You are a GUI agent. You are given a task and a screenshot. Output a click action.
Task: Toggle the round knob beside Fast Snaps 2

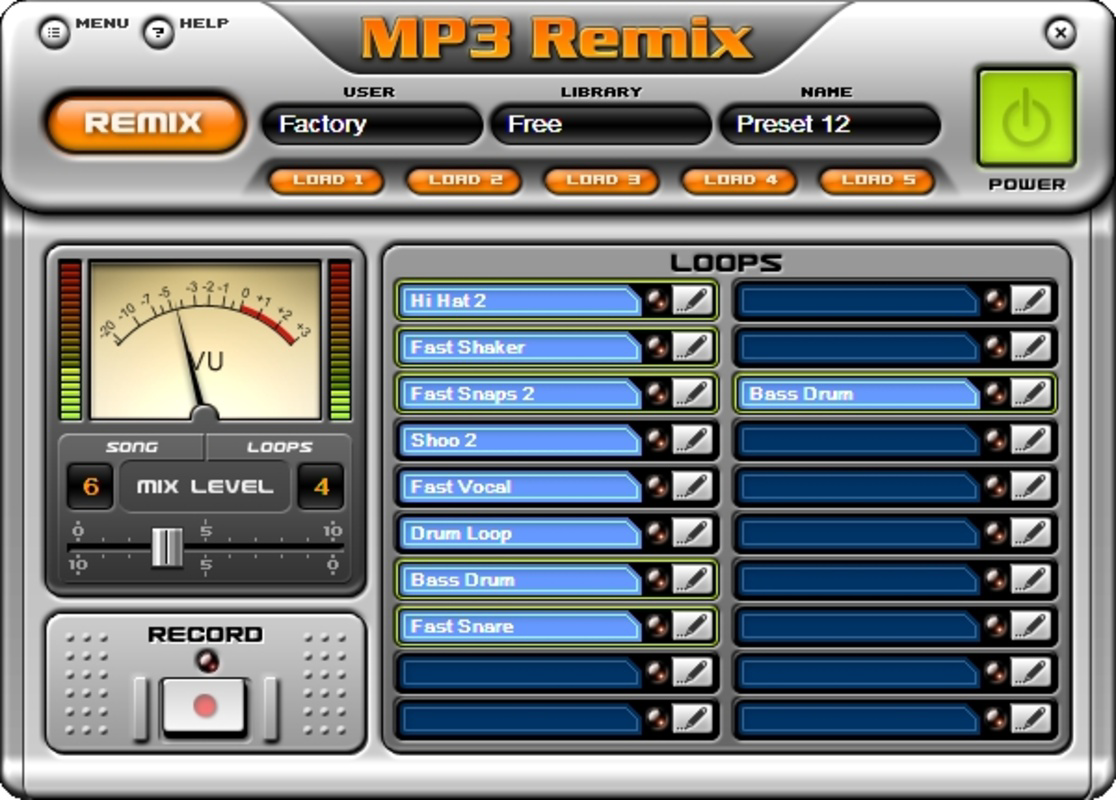[x=657, y=394]
